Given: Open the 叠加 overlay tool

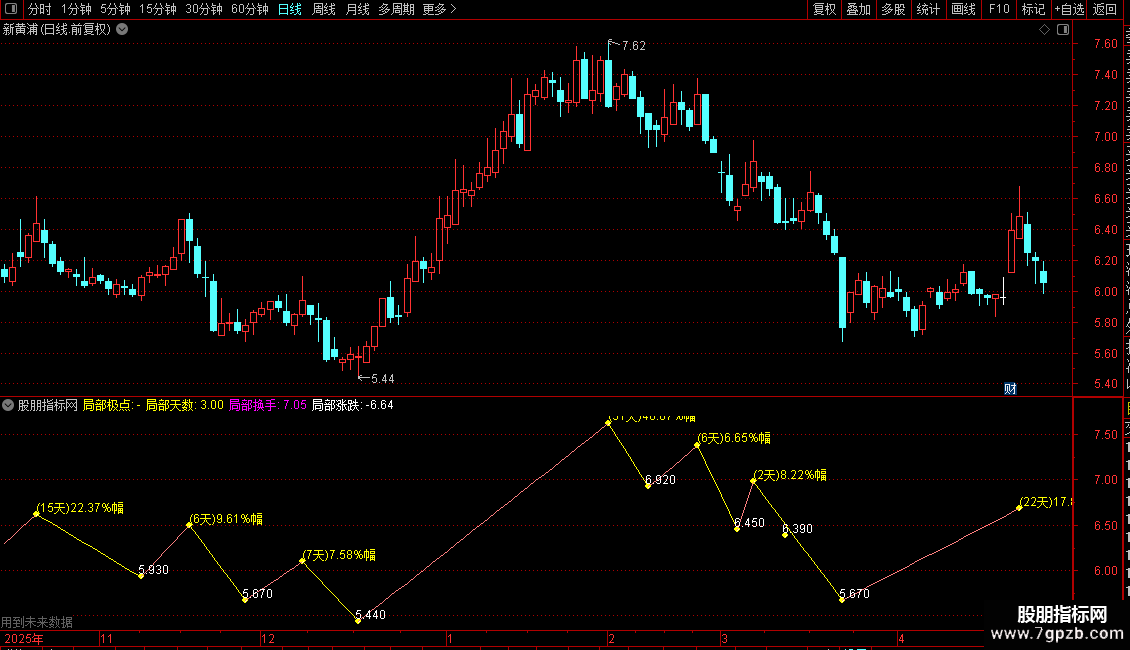Looking at the screenshot, I should tap(858, 9).
